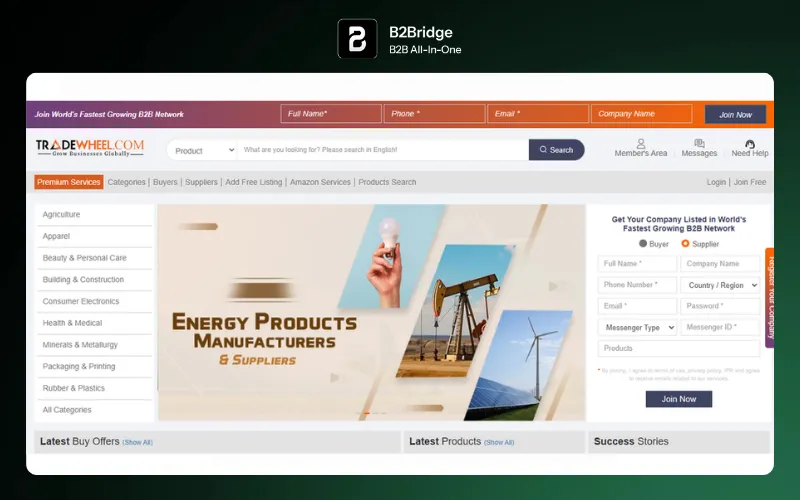
Task: Click Join Now under registration form
Action: pos(679,399)
